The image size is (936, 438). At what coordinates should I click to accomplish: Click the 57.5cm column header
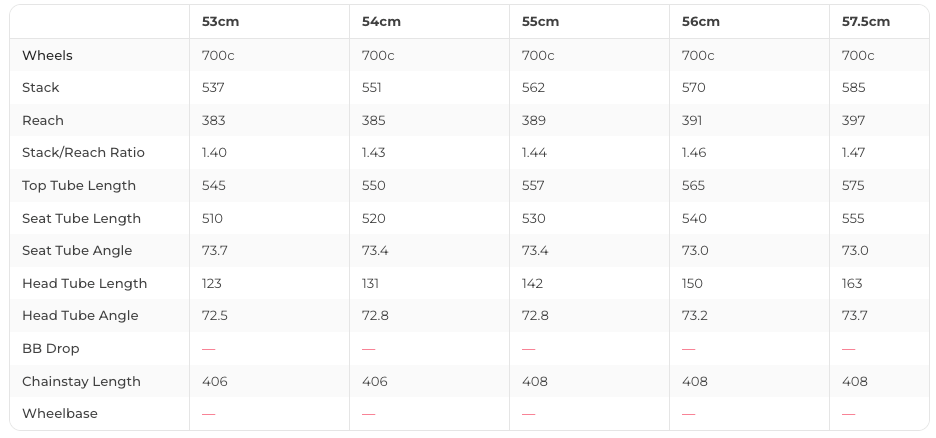click(x=865, y=22)
